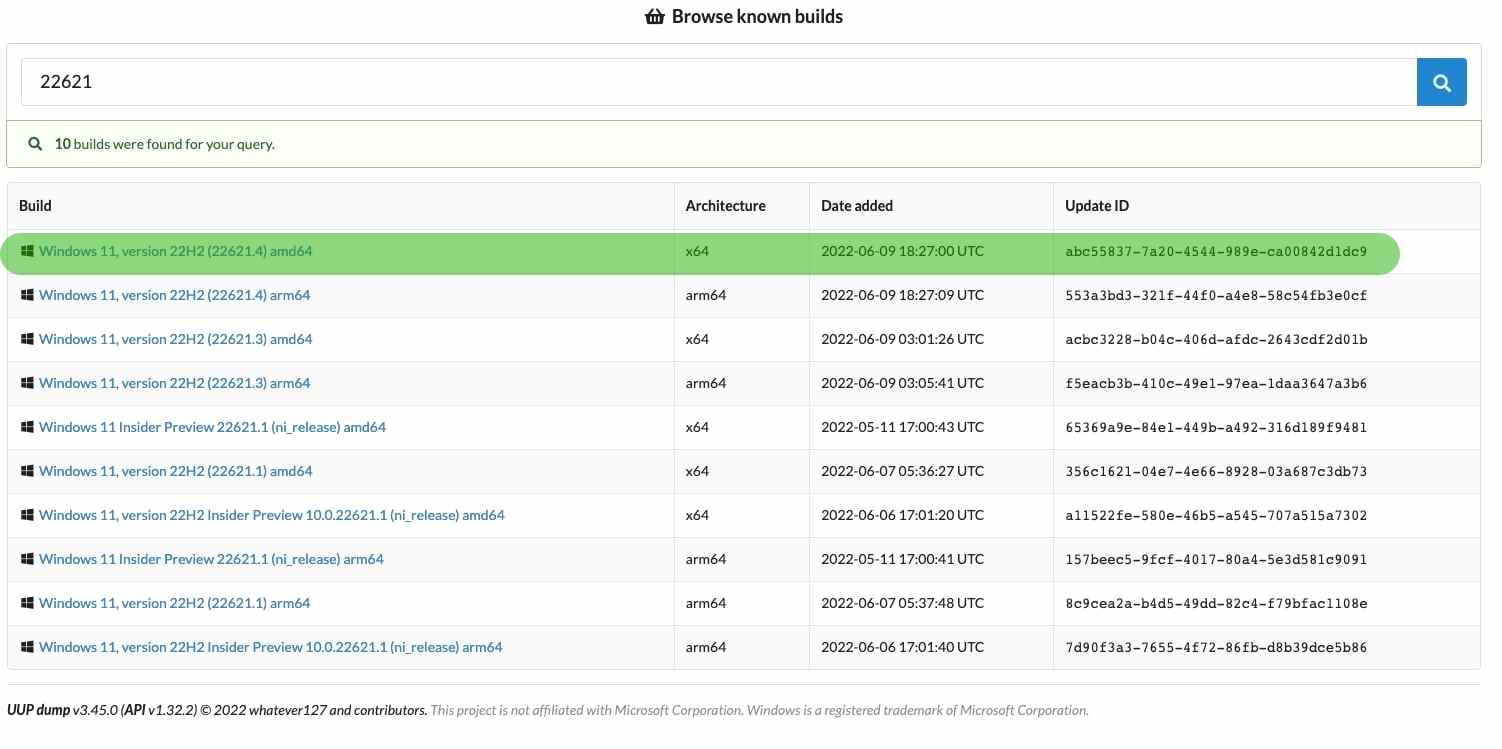
Task: Open Insider Preview 22621.1 (ni_release) amd64 build
Action: 212,427
